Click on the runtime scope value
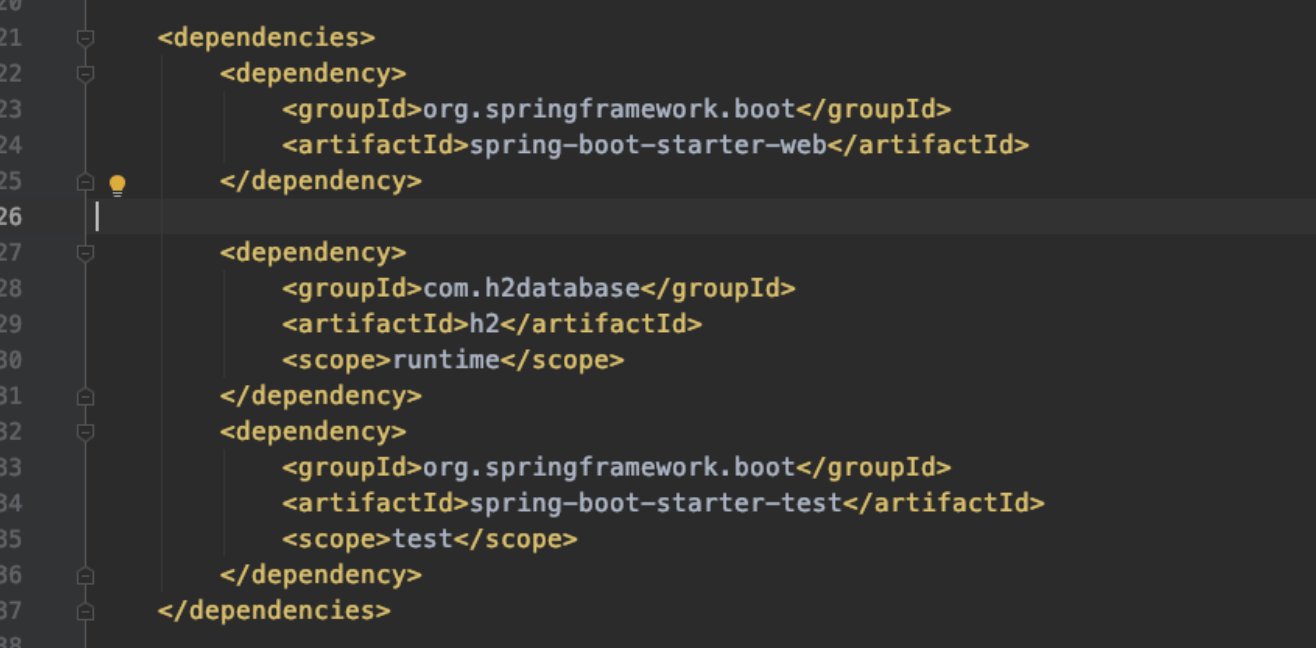This screenshot has height=648, width=1316. (x=445, y=360)
